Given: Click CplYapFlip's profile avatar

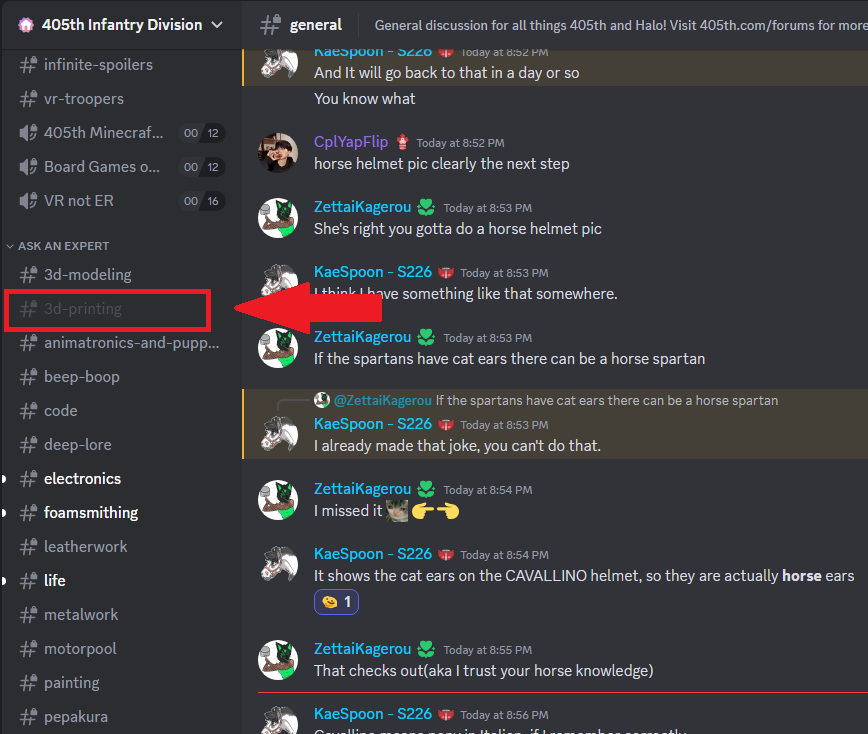Looking at the screenshot, I should [x=278, y=152].
